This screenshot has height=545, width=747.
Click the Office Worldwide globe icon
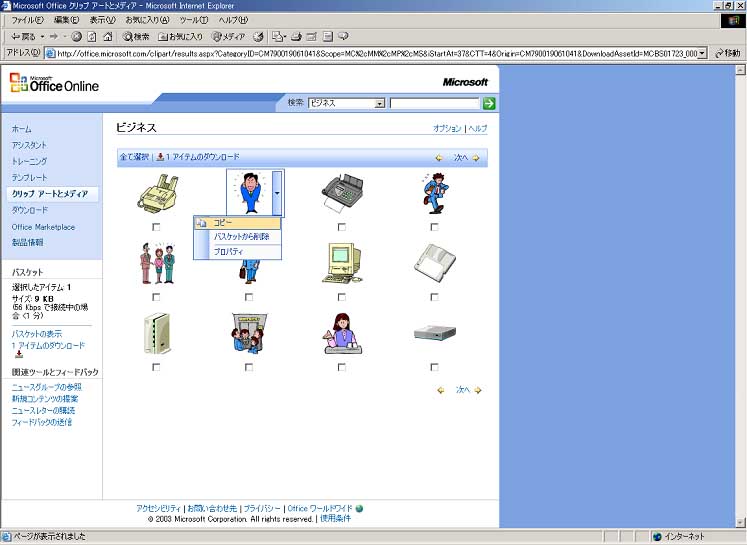tap(359, 508)
